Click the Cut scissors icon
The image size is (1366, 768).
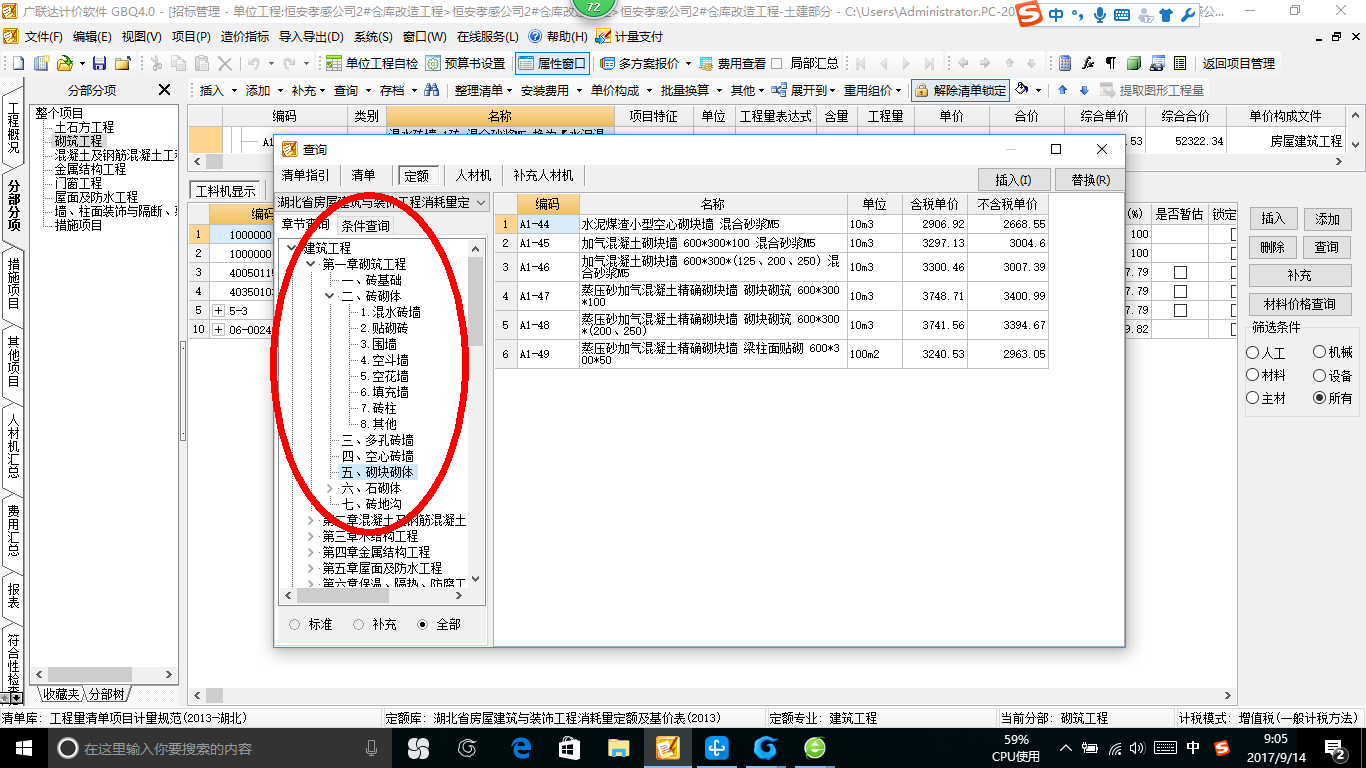[157, 63]
